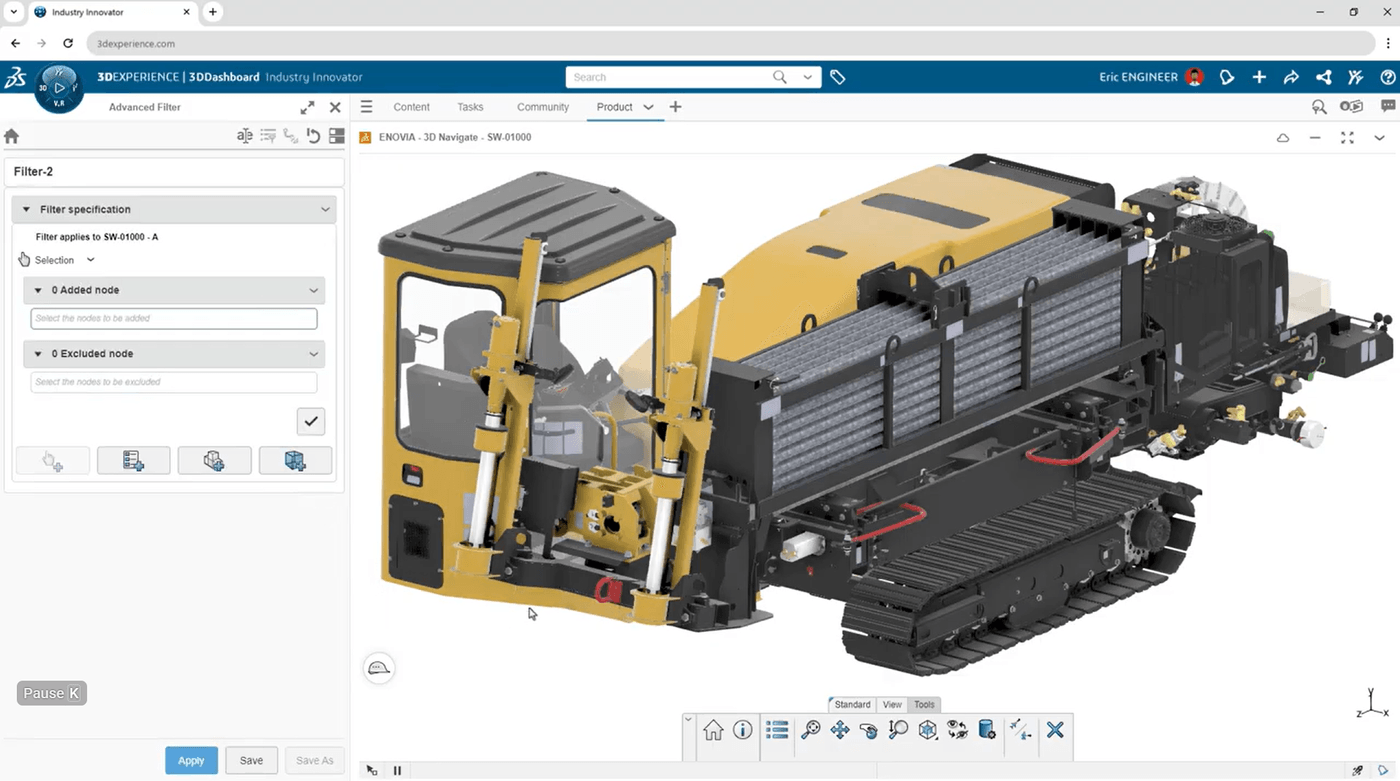
Task: Switch to the Tools tab in the viewer toolbar
Action: click(x=923, y=704)
